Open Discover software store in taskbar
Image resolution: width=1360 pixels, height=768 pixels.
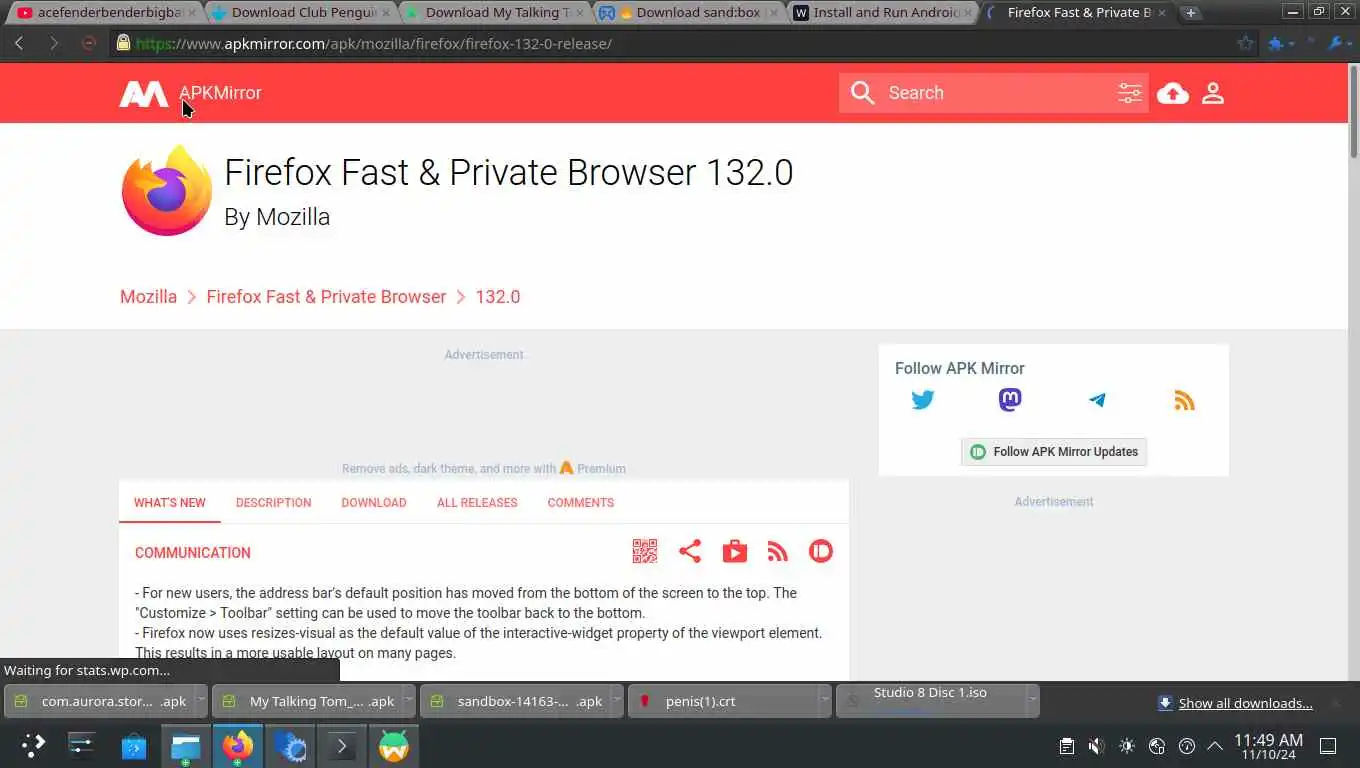point(134,746)
